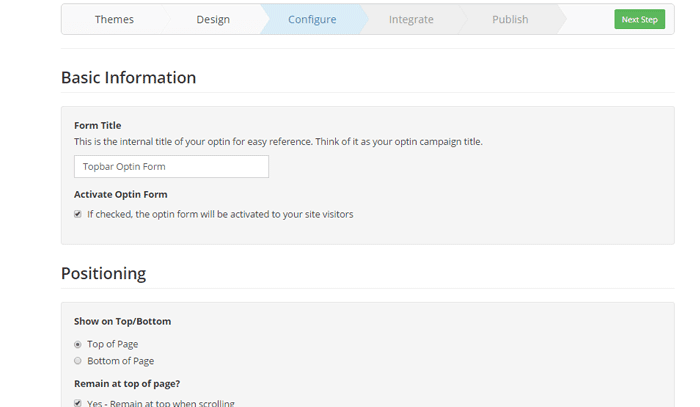Viewport: 700px width, 407px height.
Task: Go to the Integrate step tab
Action: pos(411,19)
